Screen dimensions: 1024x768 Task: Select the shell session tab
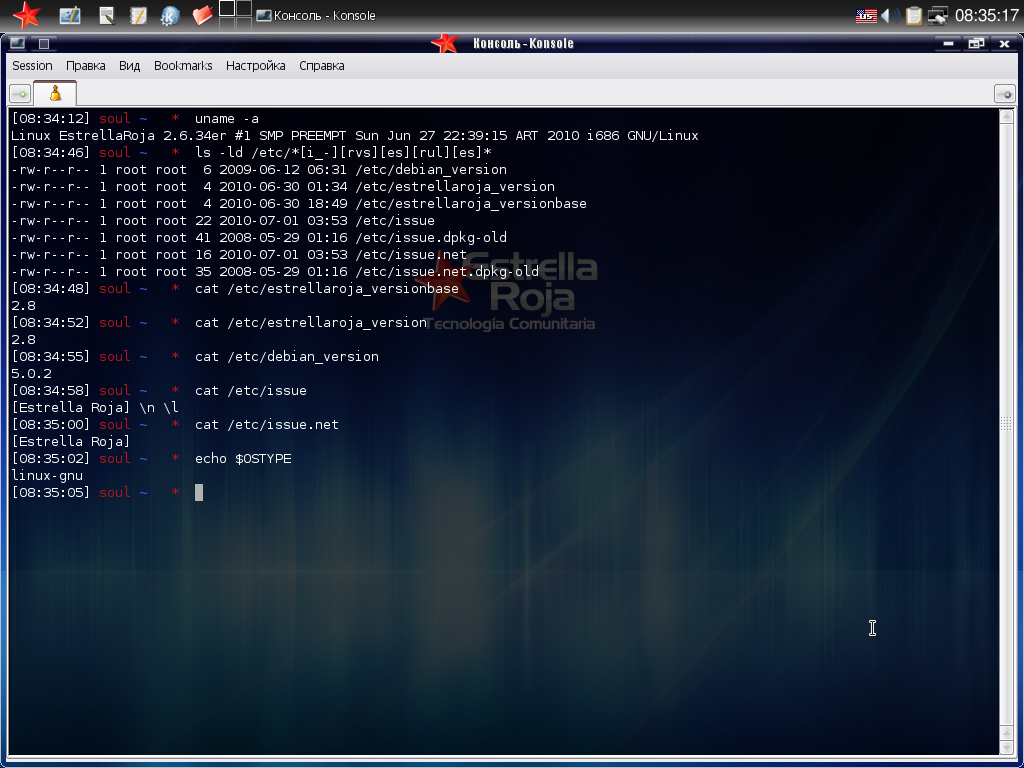pos(55,93)
